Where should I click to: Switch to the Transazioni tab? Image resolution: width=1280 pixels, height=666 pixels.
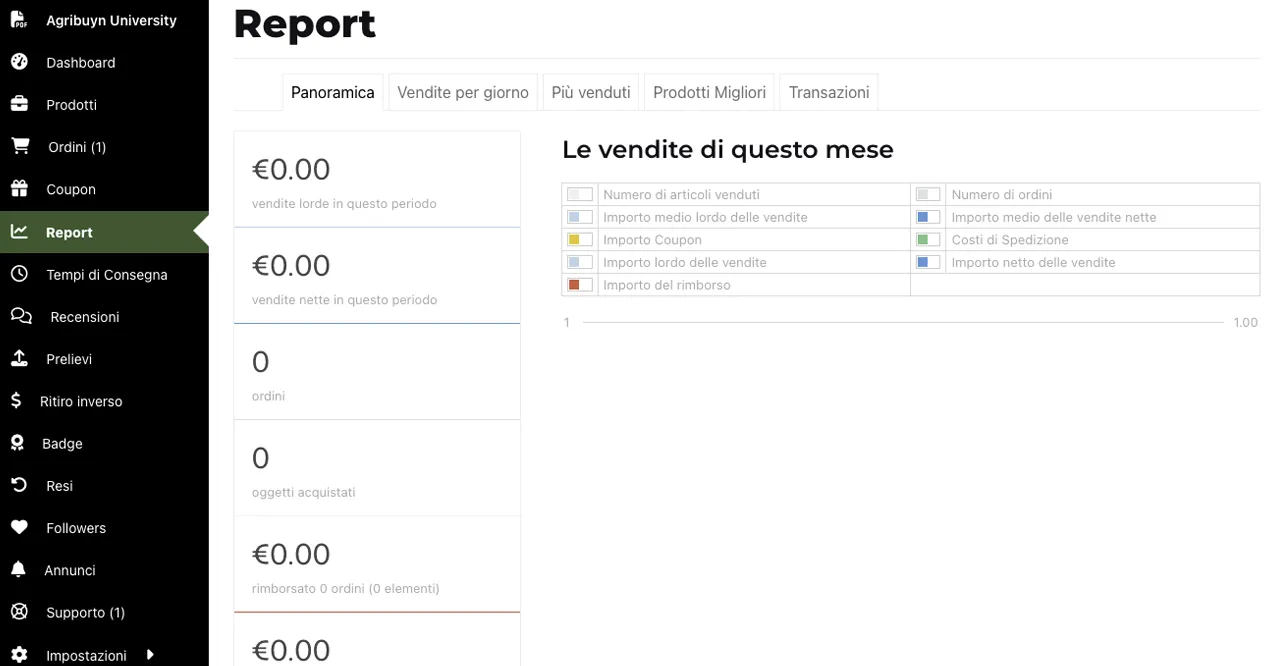[829, 92]
